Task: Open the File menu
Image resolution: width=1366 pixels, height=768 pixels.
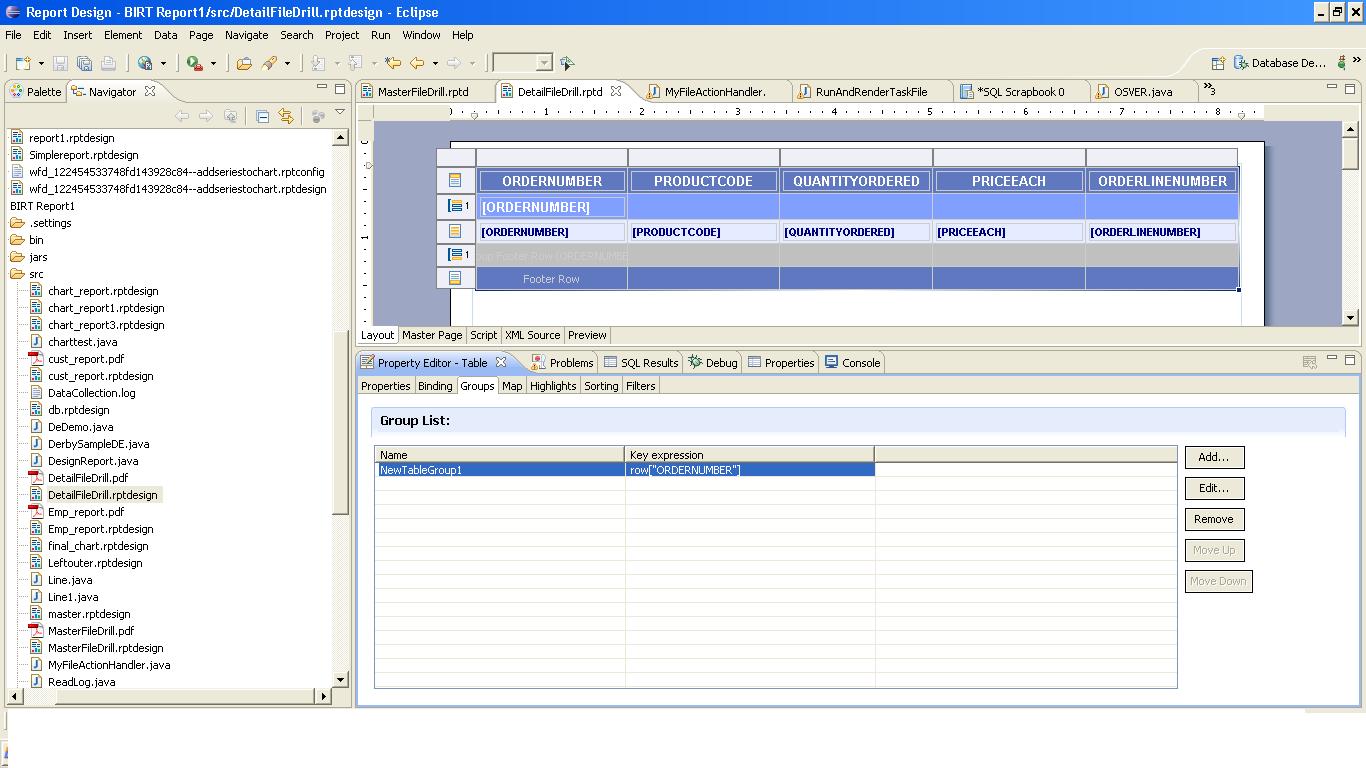Action: 13,34
